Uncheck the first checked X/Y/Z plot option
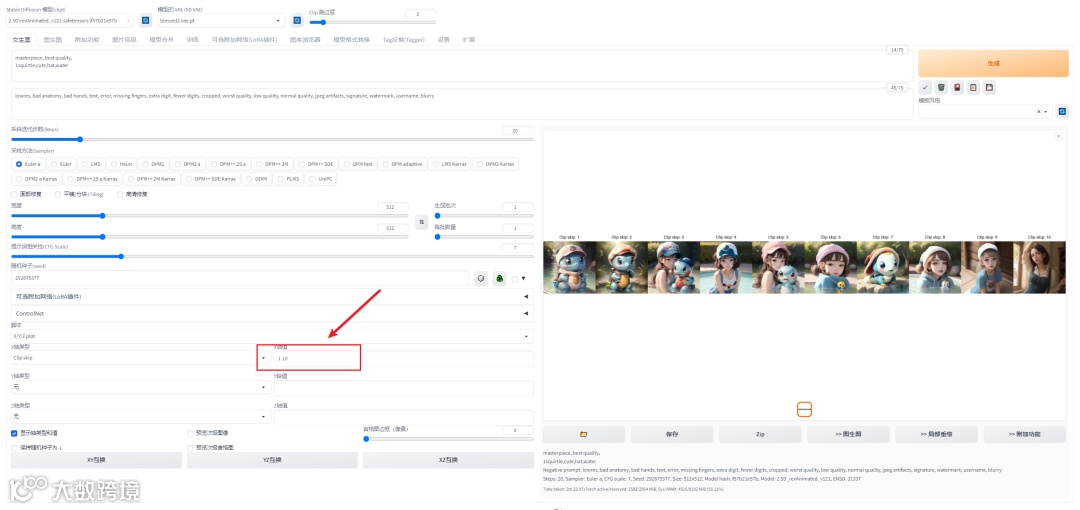This screenshot has height=510, width=1080. [14, 434]
